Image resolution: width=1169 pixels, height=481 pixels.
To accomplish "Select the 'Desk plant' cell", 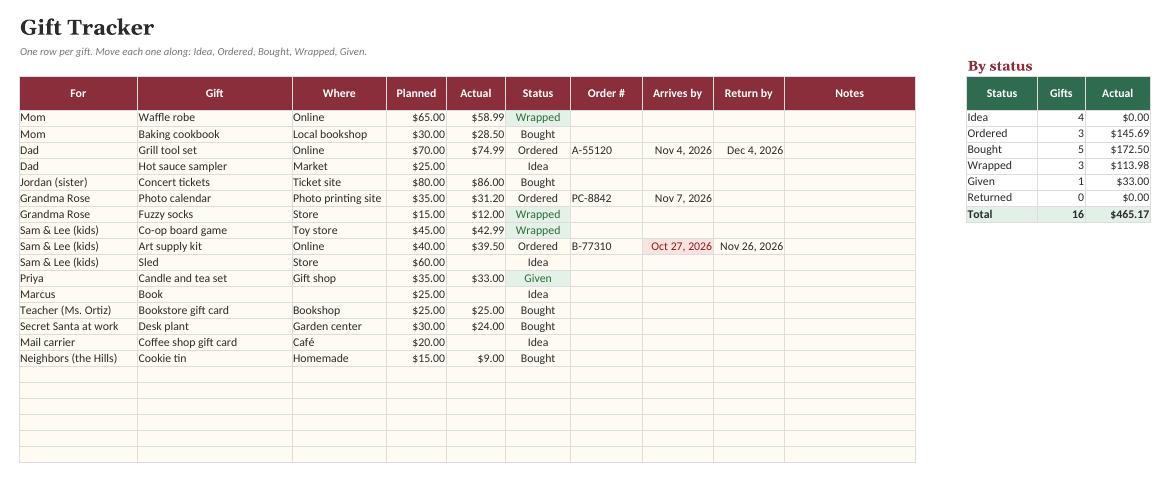I will [x=215, y=327].
